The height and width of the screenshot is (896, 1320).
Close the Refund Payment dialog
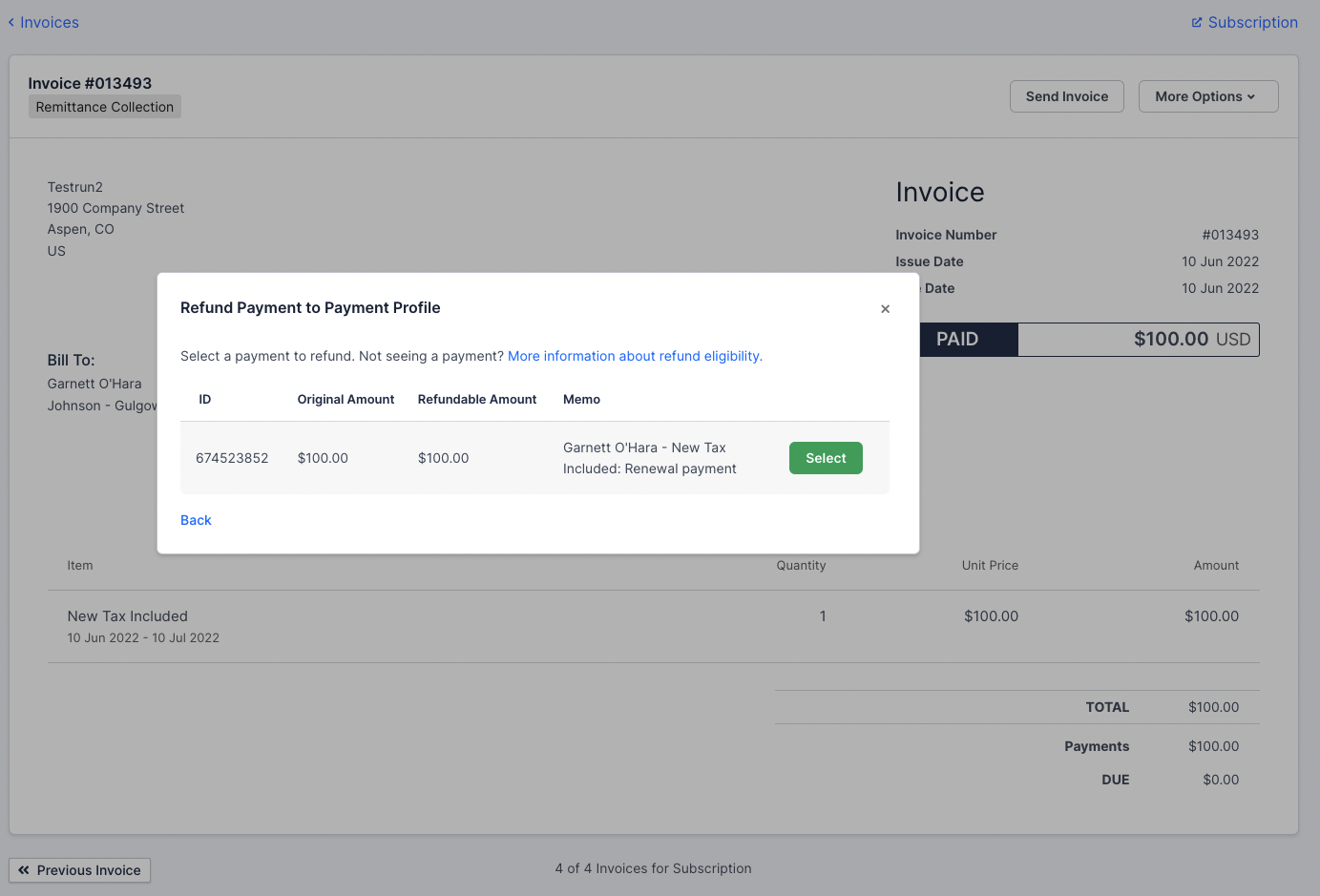point(885,308)
